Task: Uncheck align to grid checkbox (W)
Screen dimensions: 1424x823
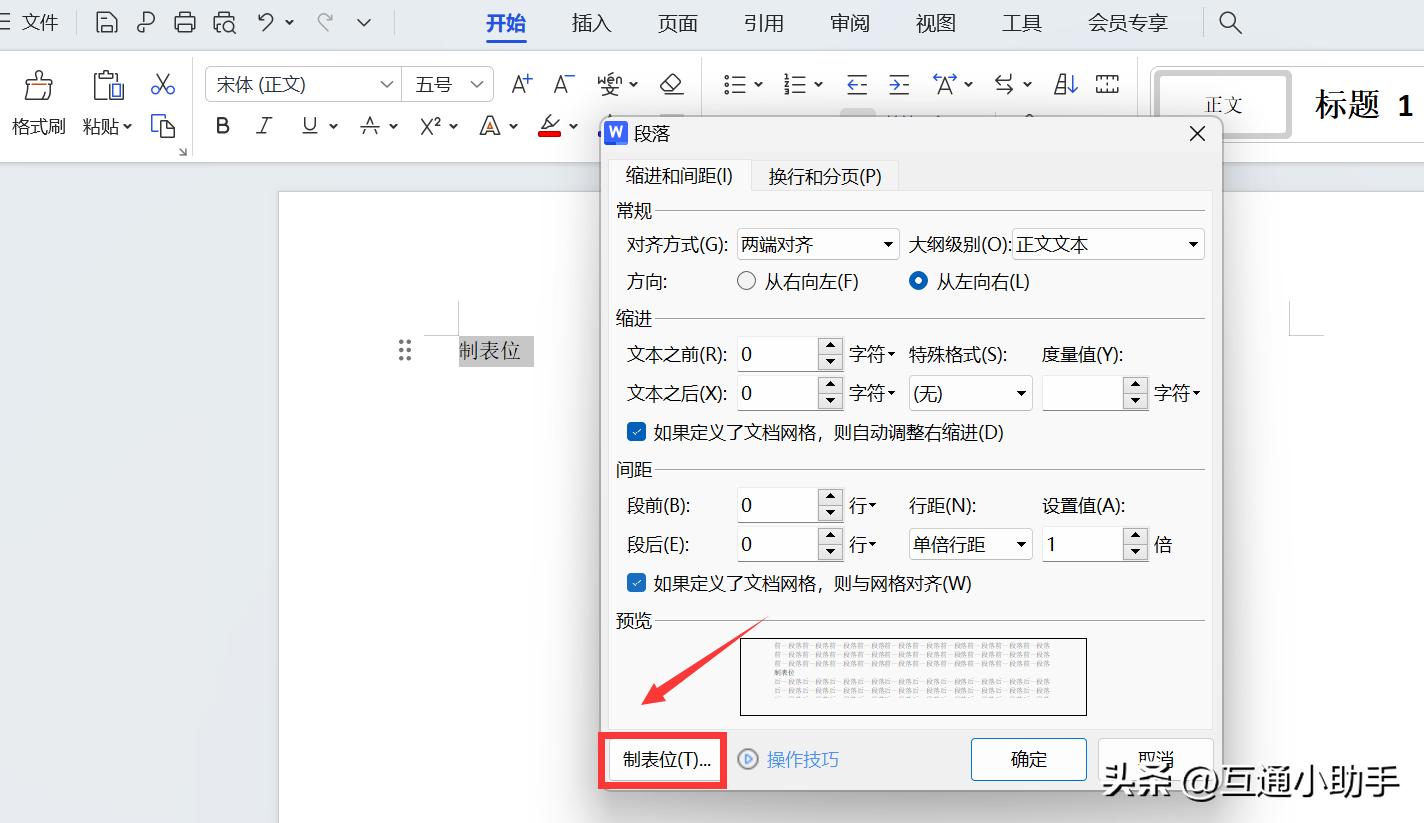Action: [636, 583]
